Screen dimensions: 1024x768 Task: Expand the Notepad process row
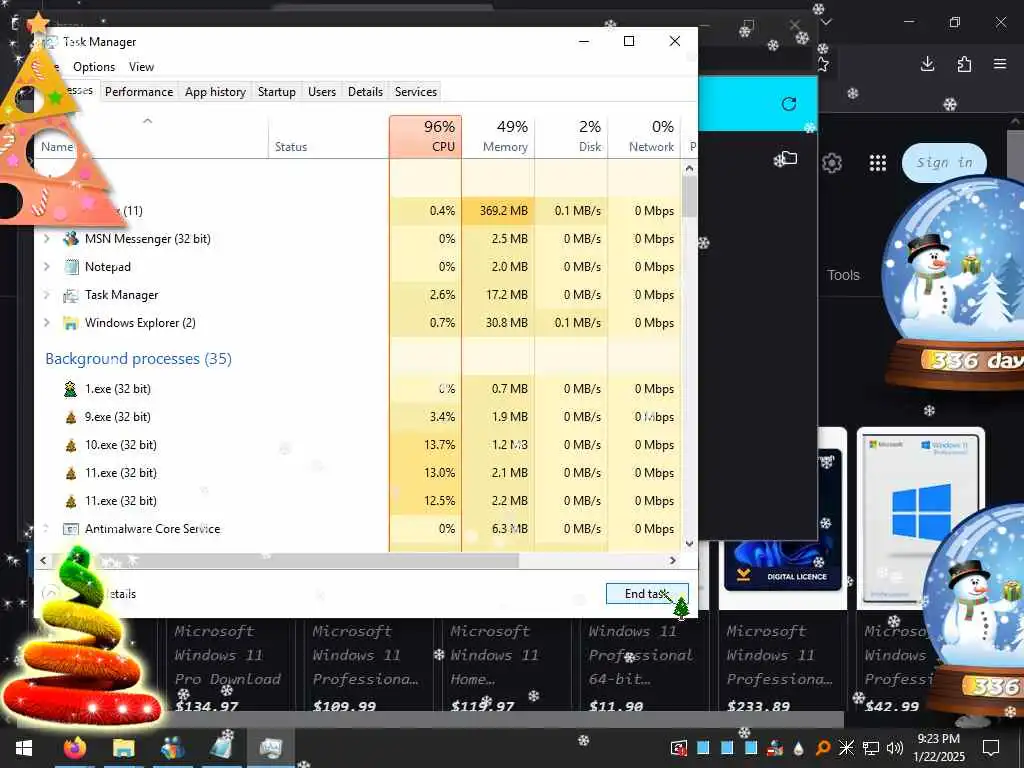(x=46, y=266)
